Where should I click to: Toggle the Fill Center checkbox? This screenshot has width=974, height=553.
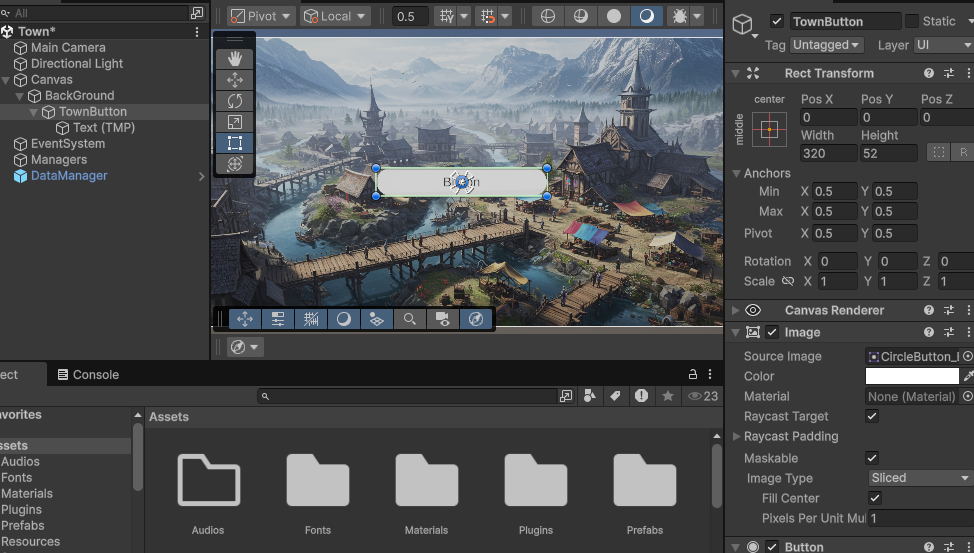pos(875,498)
